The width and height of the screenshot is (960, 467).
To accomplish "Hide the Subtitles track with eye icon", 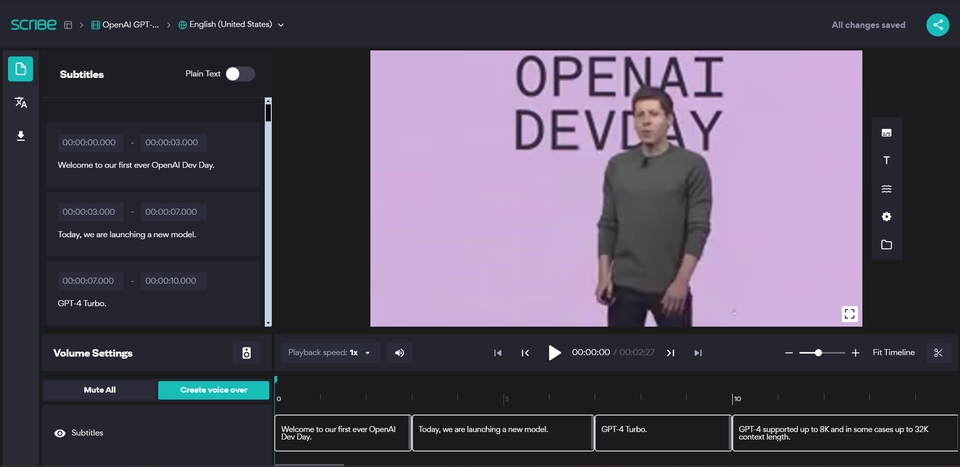I will tap(60, 433).
